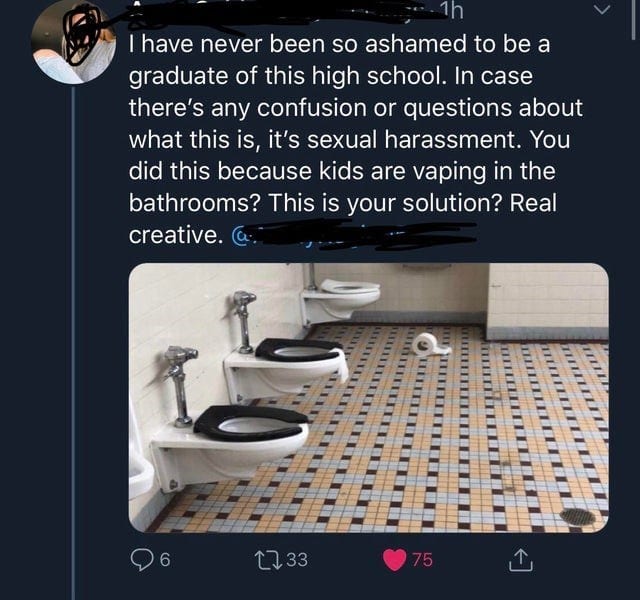Click the toilet paper roll in the photo

[430, 343]
